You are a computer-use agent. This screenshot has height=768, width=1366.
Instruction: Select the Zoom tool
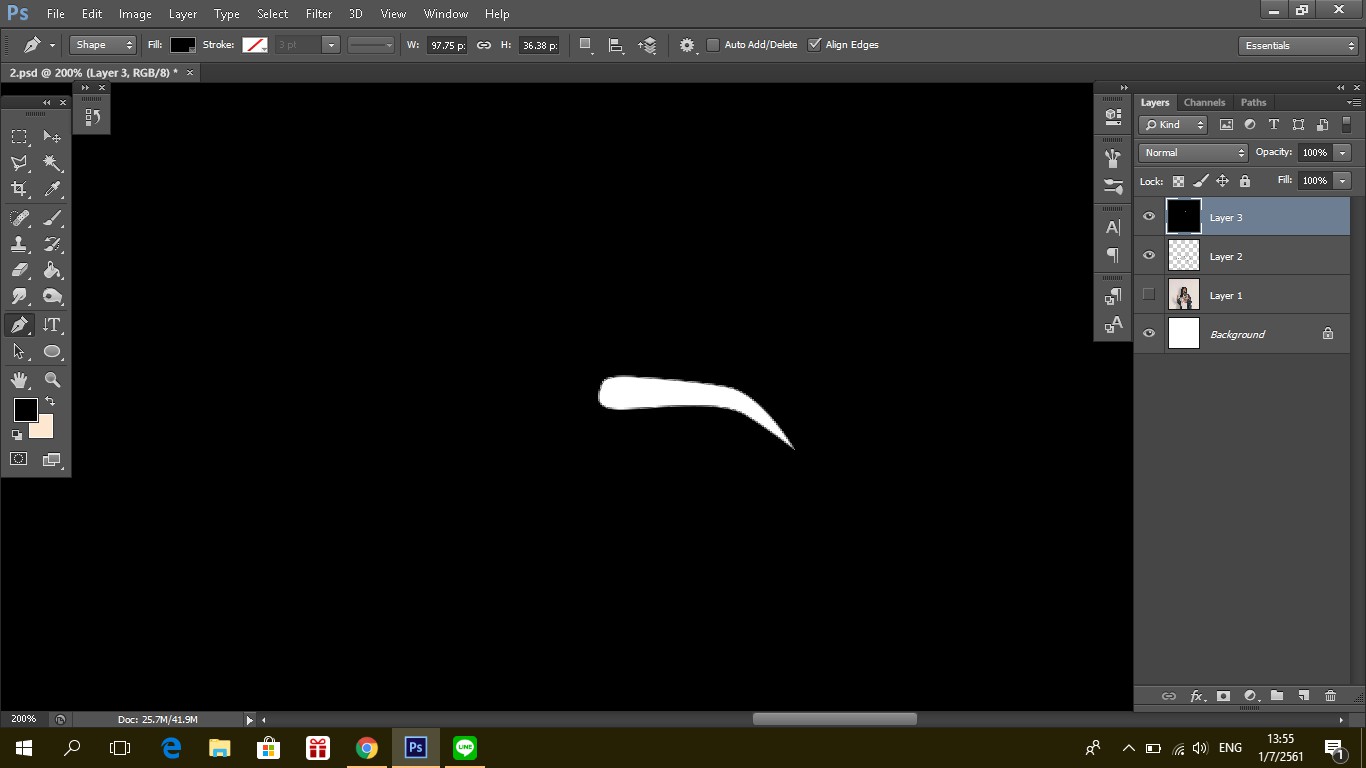[53, 380]
